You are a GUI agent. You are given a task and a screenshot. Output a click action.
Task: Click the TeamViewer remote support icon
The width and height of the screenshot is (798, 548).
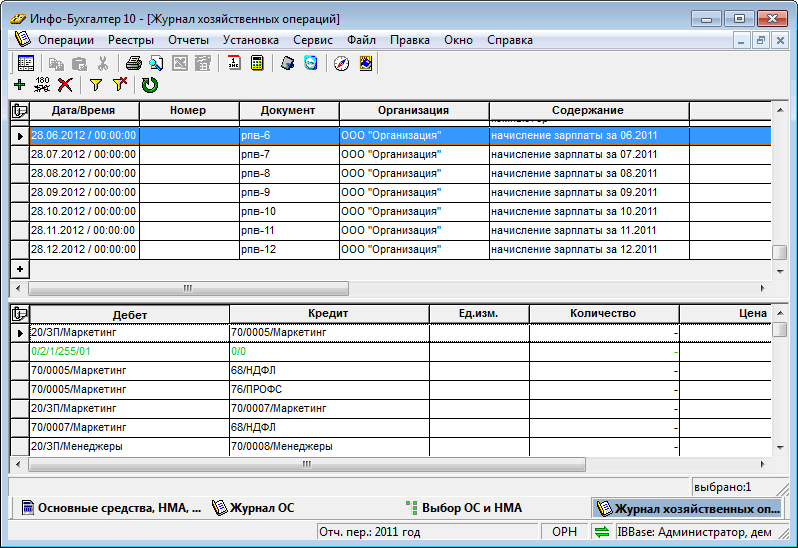pyautogui.click(x=310, y=63)
